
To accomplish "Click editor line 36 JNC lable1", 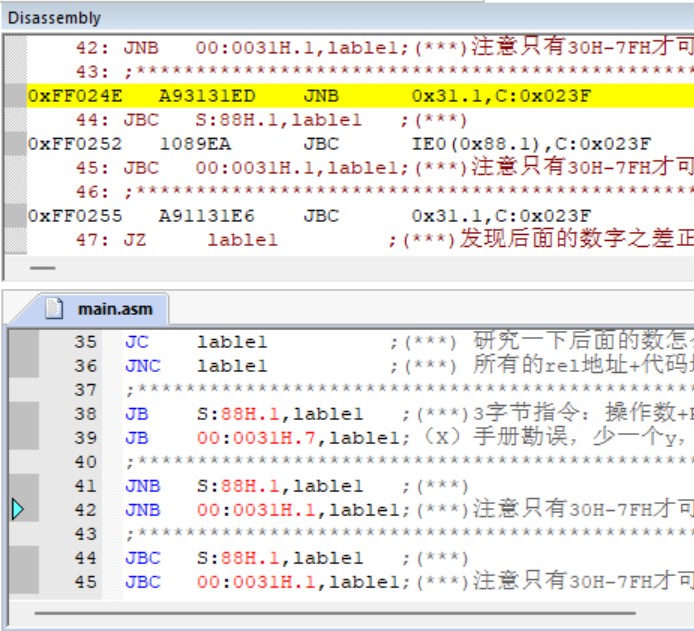I will click(408, 366).
